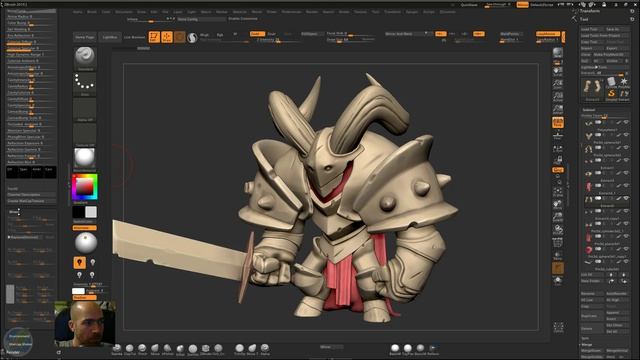The height and width of the screenshot is (360, 640).
Task: Open the Preferences menu
Action: click(x=291, y=12)
